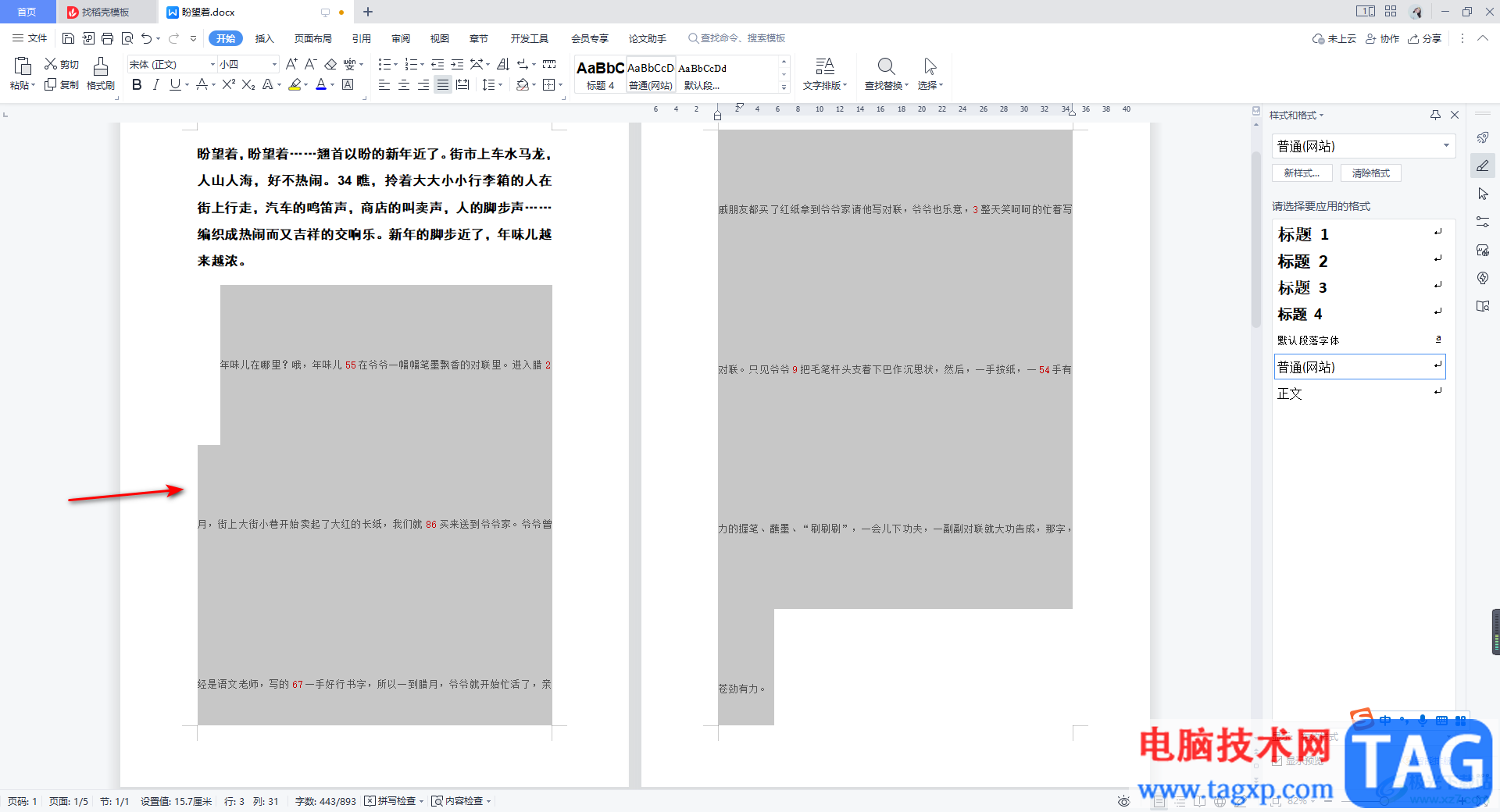The image size is (1500, 812).
Task: Click the 清除格式 button
Action: 1371,173
